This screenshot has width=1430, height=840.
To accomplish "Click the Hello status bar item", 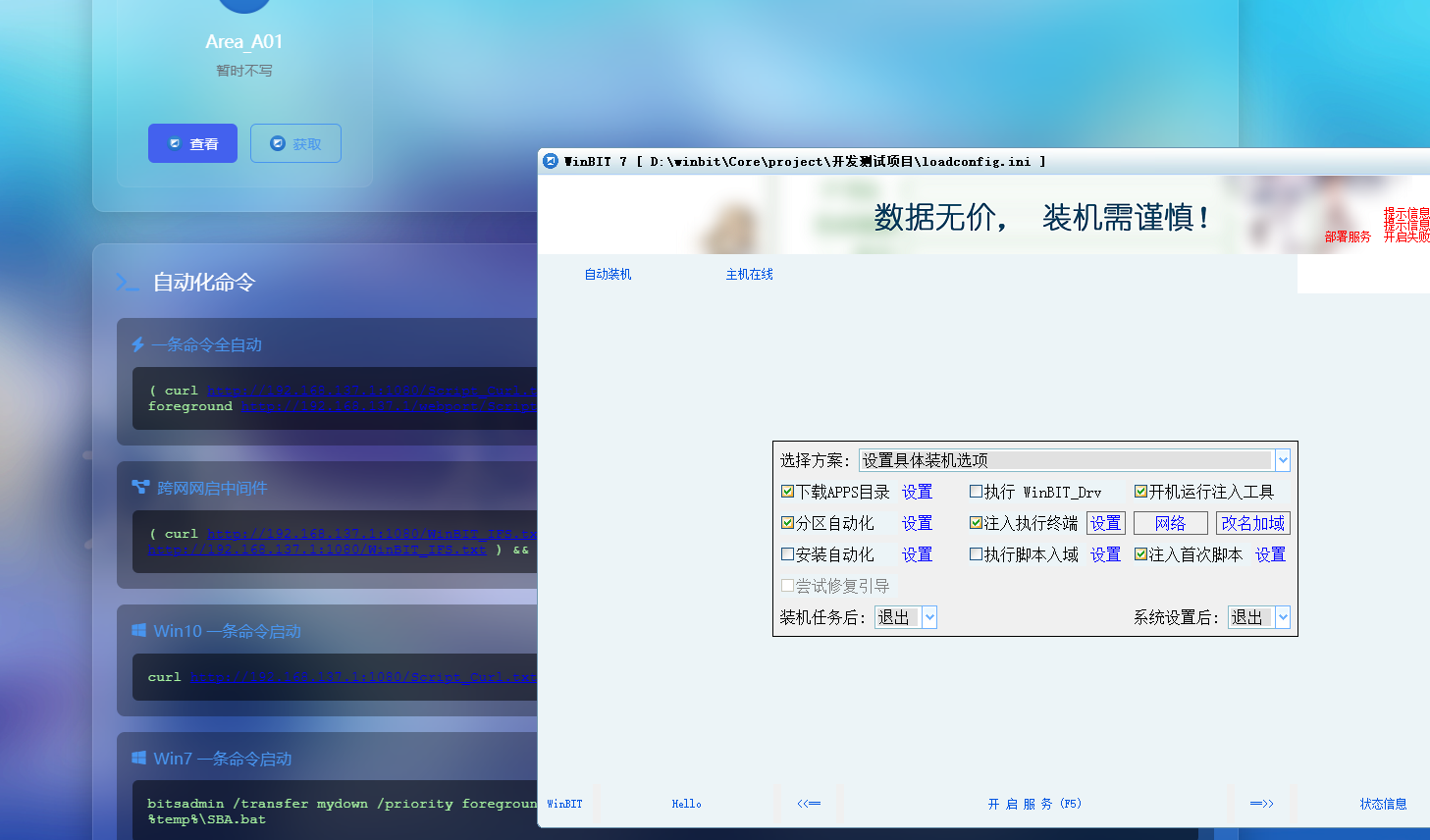I will click(687, 804).
